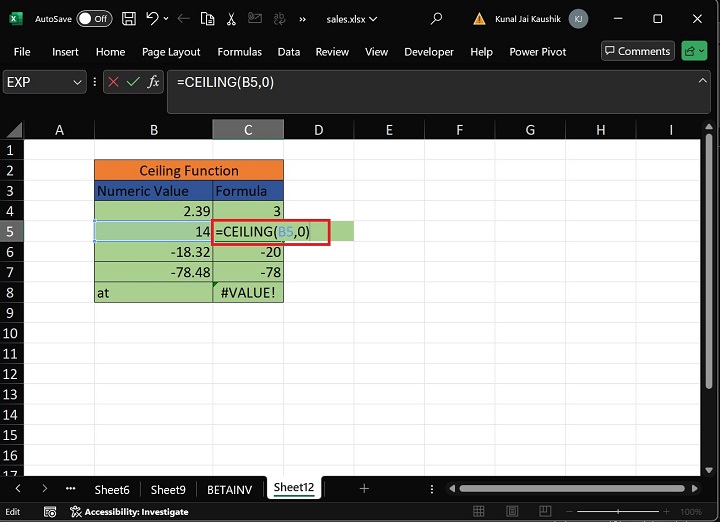Click the Cut scissors icon
Screen dimensions: 720x522
click(x=231, y=19)
